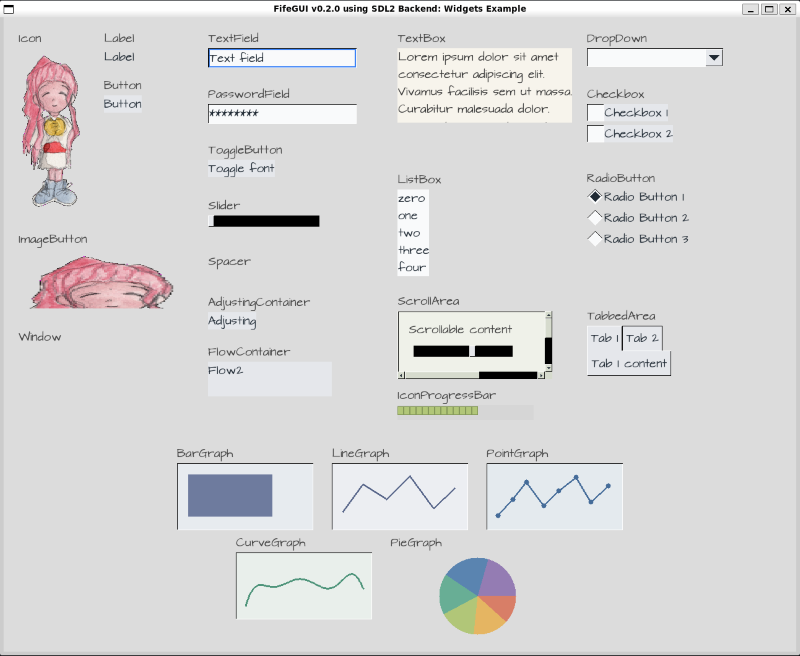This screenshot has width=800, height=656.
Task: Select Tab 1 in the TabbedArea
Action: [x=604, y=338]
